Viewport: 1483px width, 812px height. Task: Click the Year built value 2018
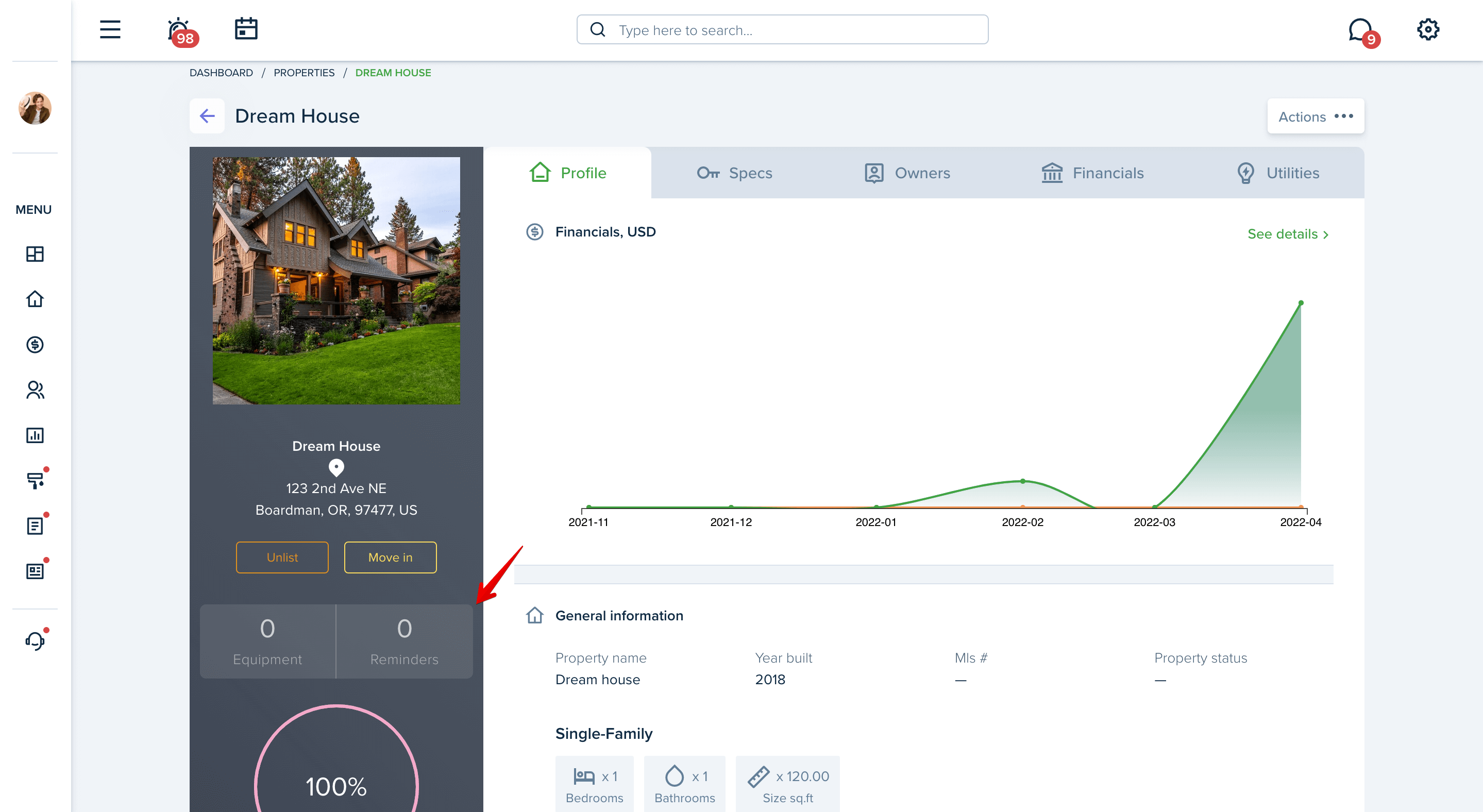770,680
